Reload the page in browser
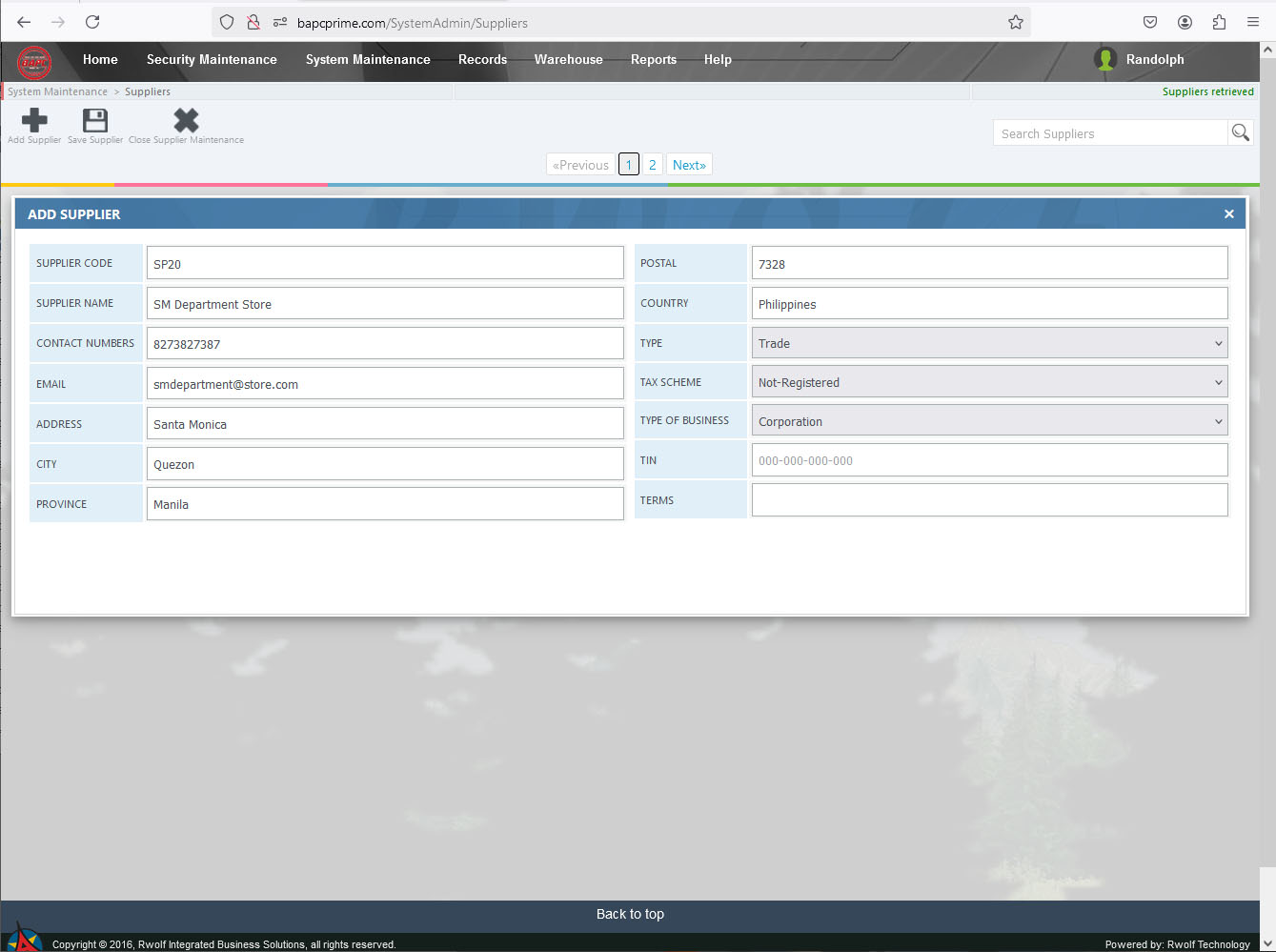 [x=92, y=22]
